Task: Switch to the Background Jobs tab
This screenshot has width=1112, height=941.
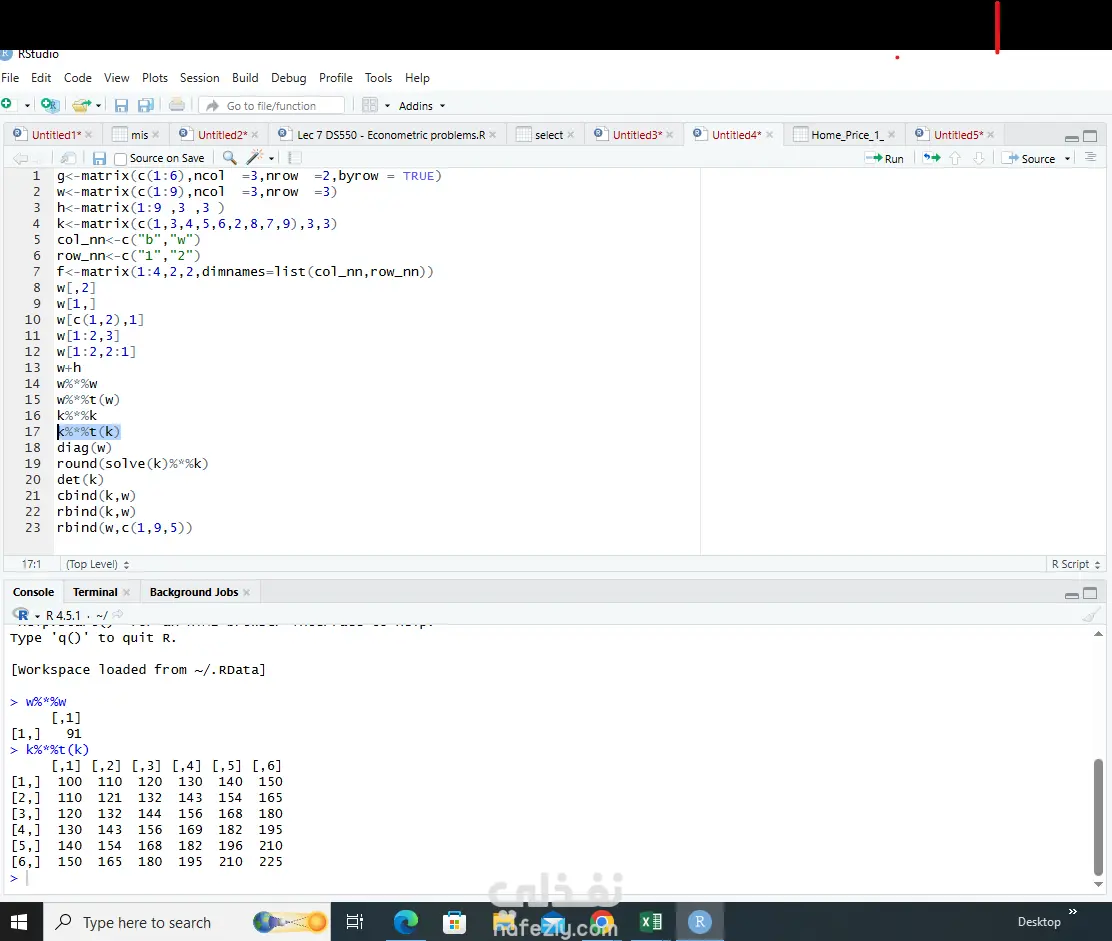Action: click(194, 592)
